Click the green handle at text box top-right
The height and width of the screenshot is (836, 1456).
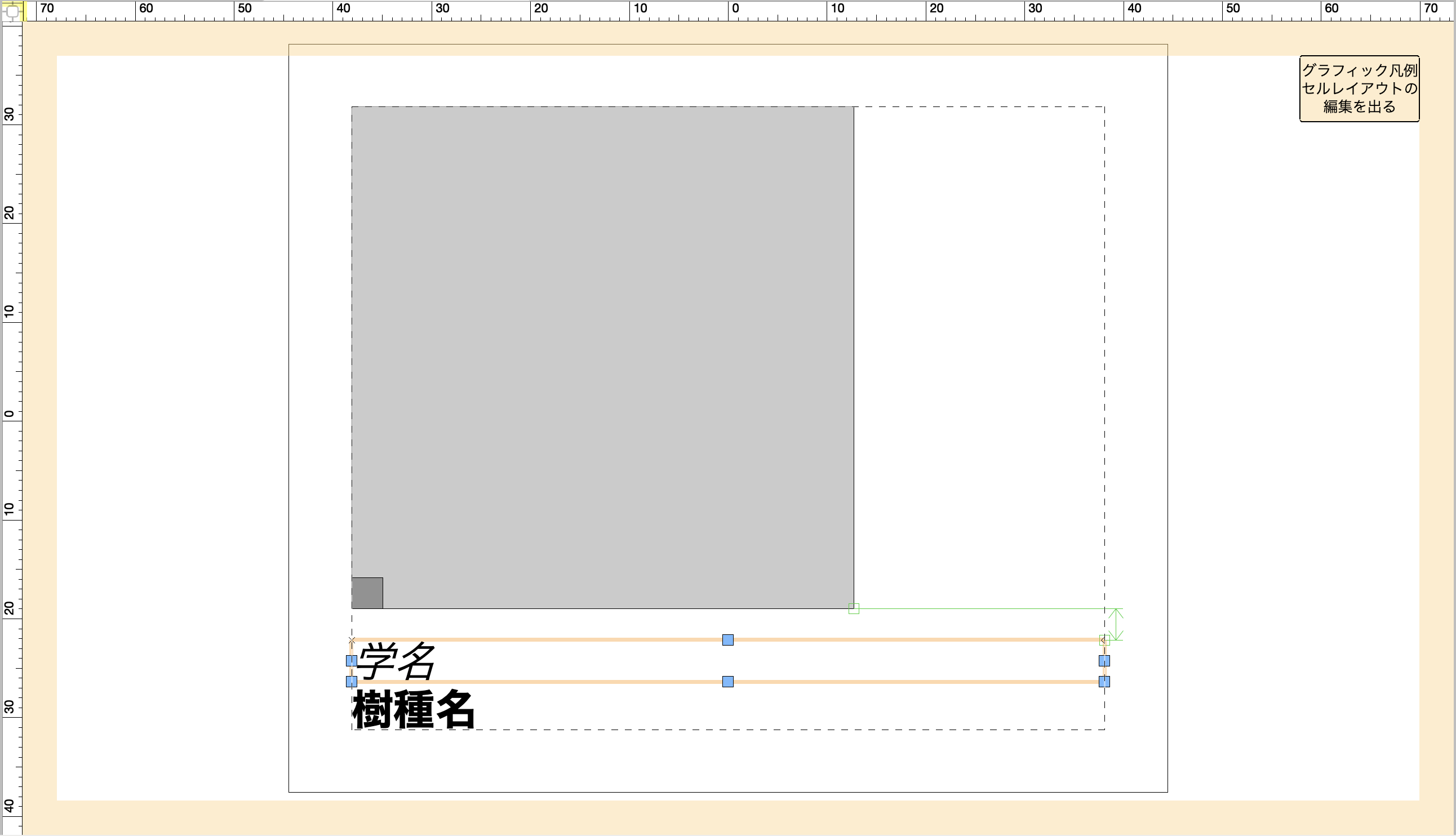click(1104, 639)
